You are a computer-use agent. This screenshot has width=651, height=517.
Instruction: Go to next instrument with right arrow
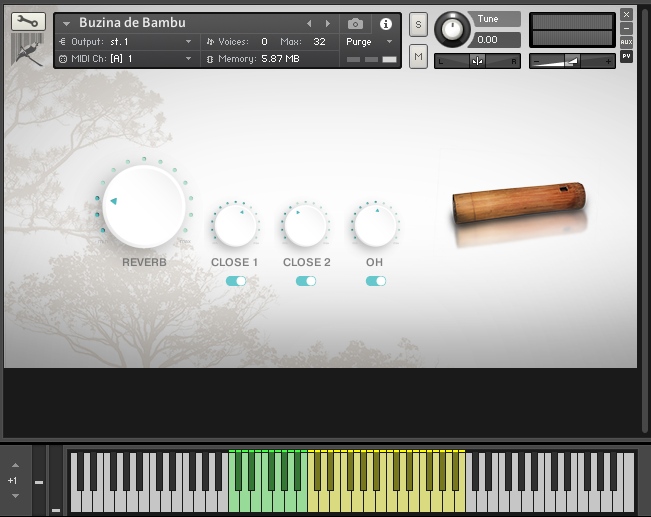pos(327,23)
